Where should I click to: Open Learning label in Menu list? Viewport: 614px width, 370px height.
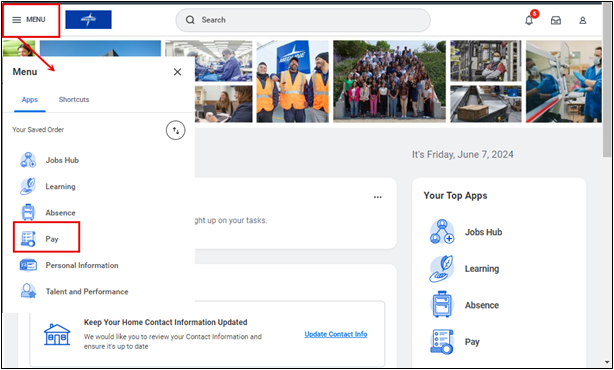pos(60,186)
